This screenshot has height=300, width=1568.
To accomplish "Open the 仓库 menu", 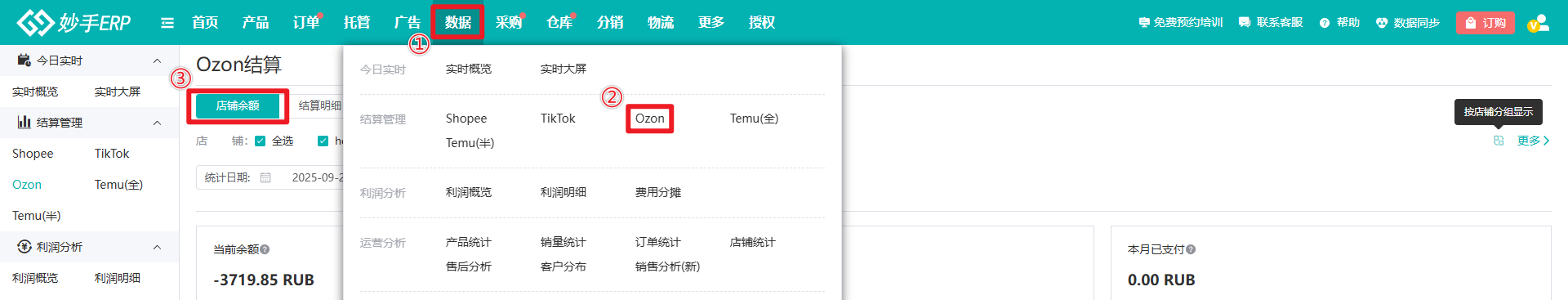I will pos(559,22).
